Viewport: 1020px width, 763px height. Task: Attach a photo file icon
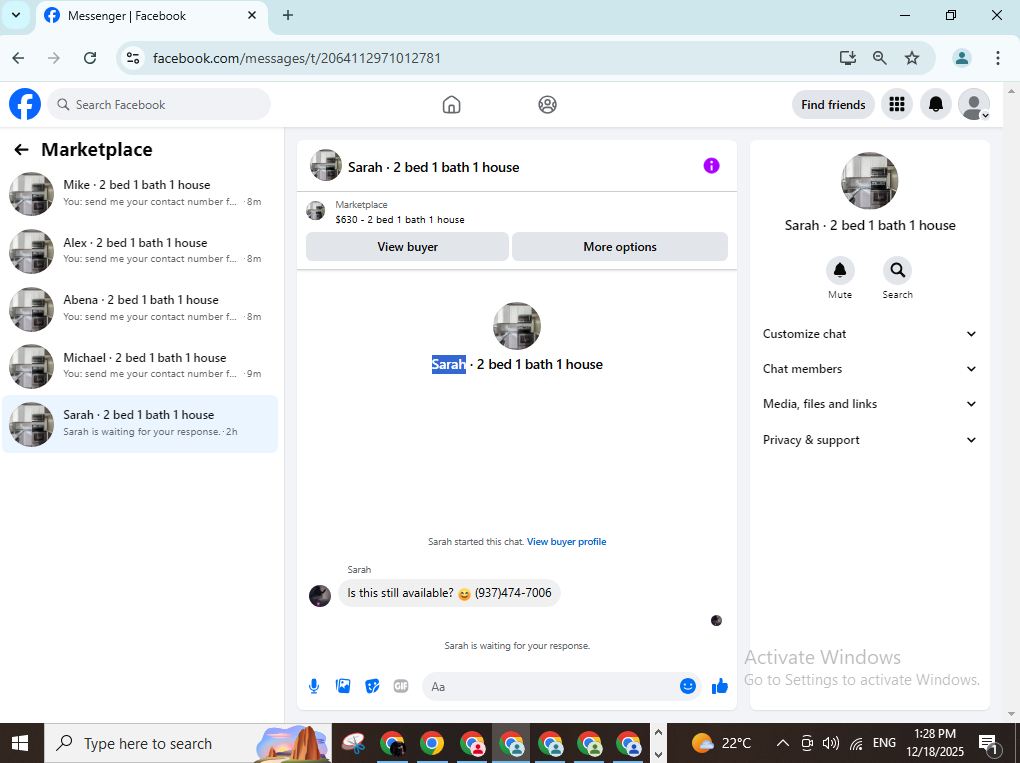pos(343,686)
